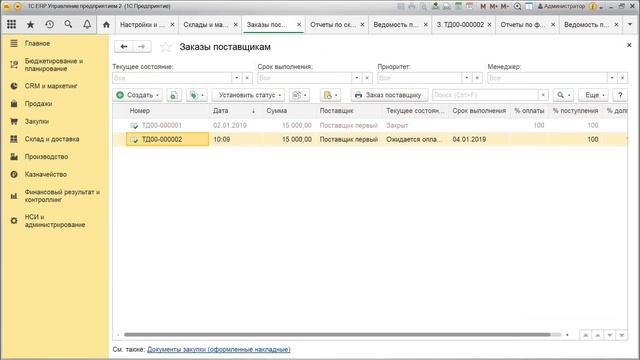Jump to first record using list arrow
Screen dimensions: 640x360
pyautogui.click(x=585, y=335)
